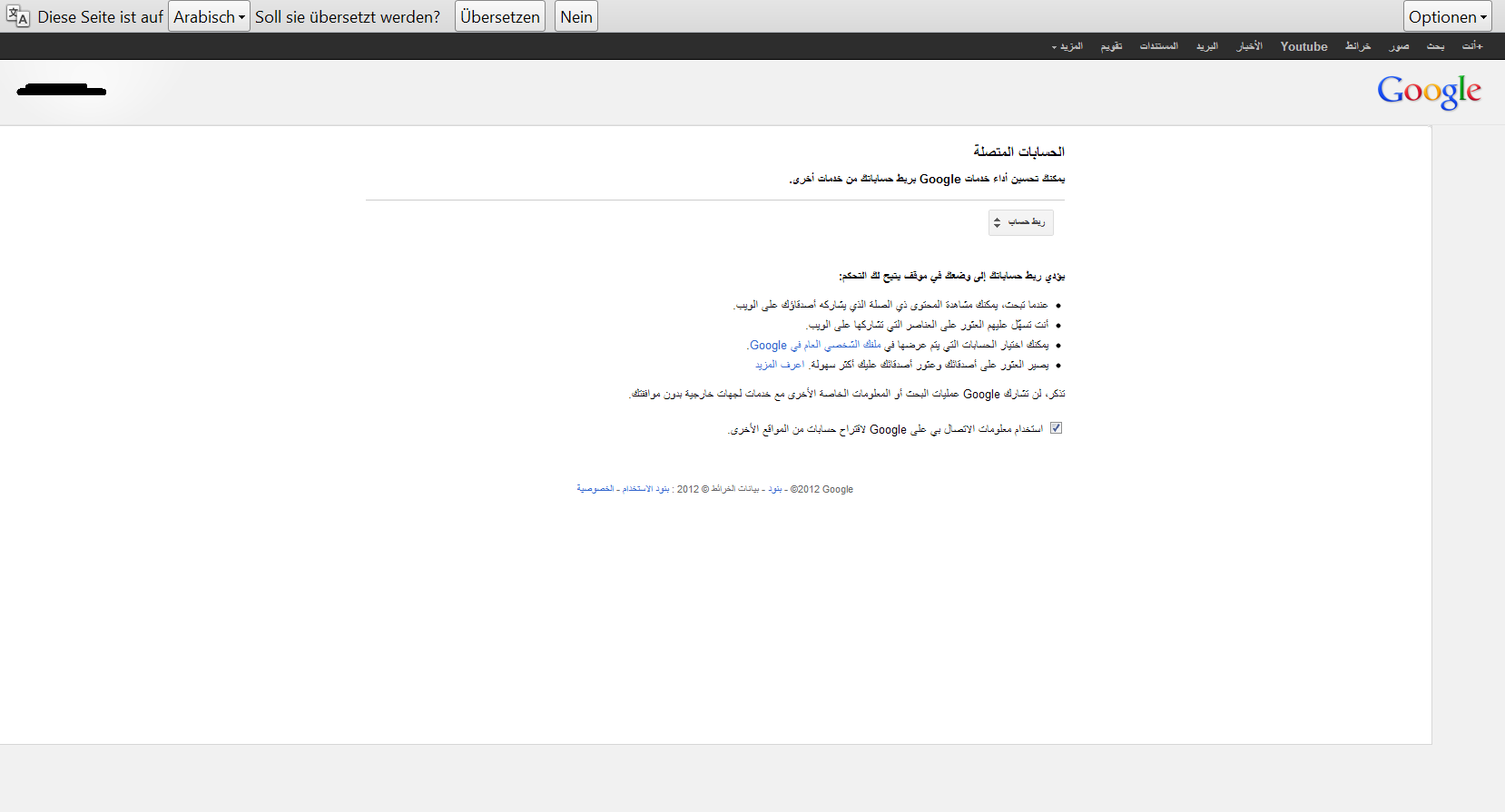Open the ملفك الشخصي العام في Google link
1505x812 pixels.
tap(815, 345)
